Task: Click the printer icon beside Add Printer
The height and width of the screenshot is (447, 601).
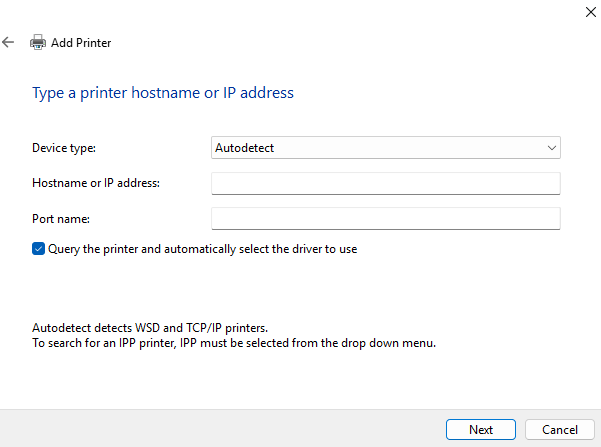Action: 38,43
